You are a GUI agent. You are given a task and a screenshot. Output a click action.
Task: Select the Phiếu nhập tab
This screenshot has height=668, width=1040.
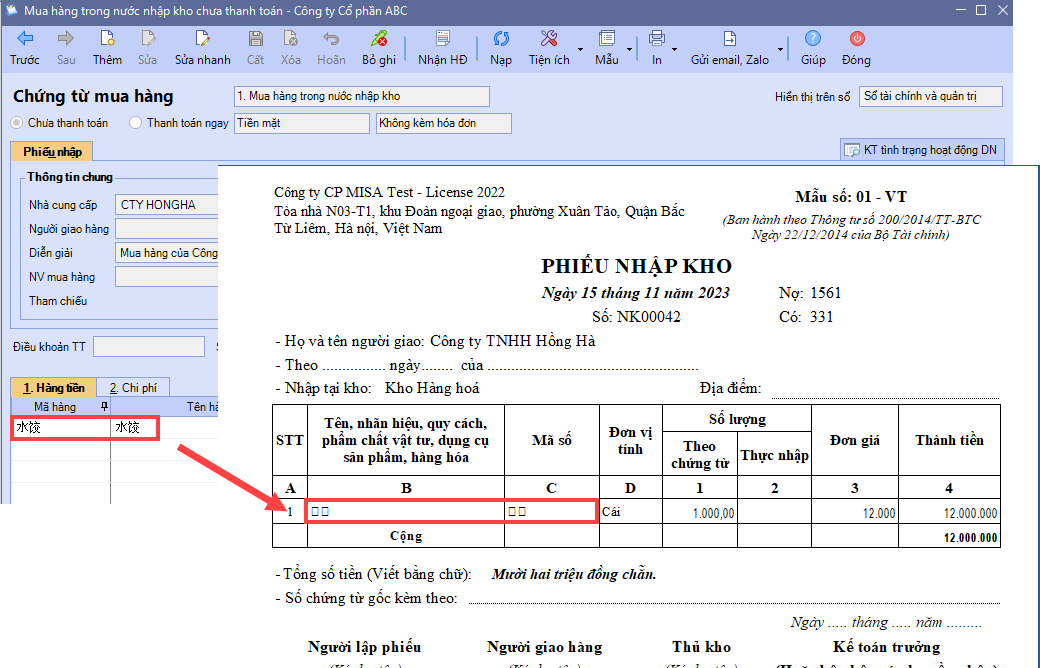tap(52, 152)
